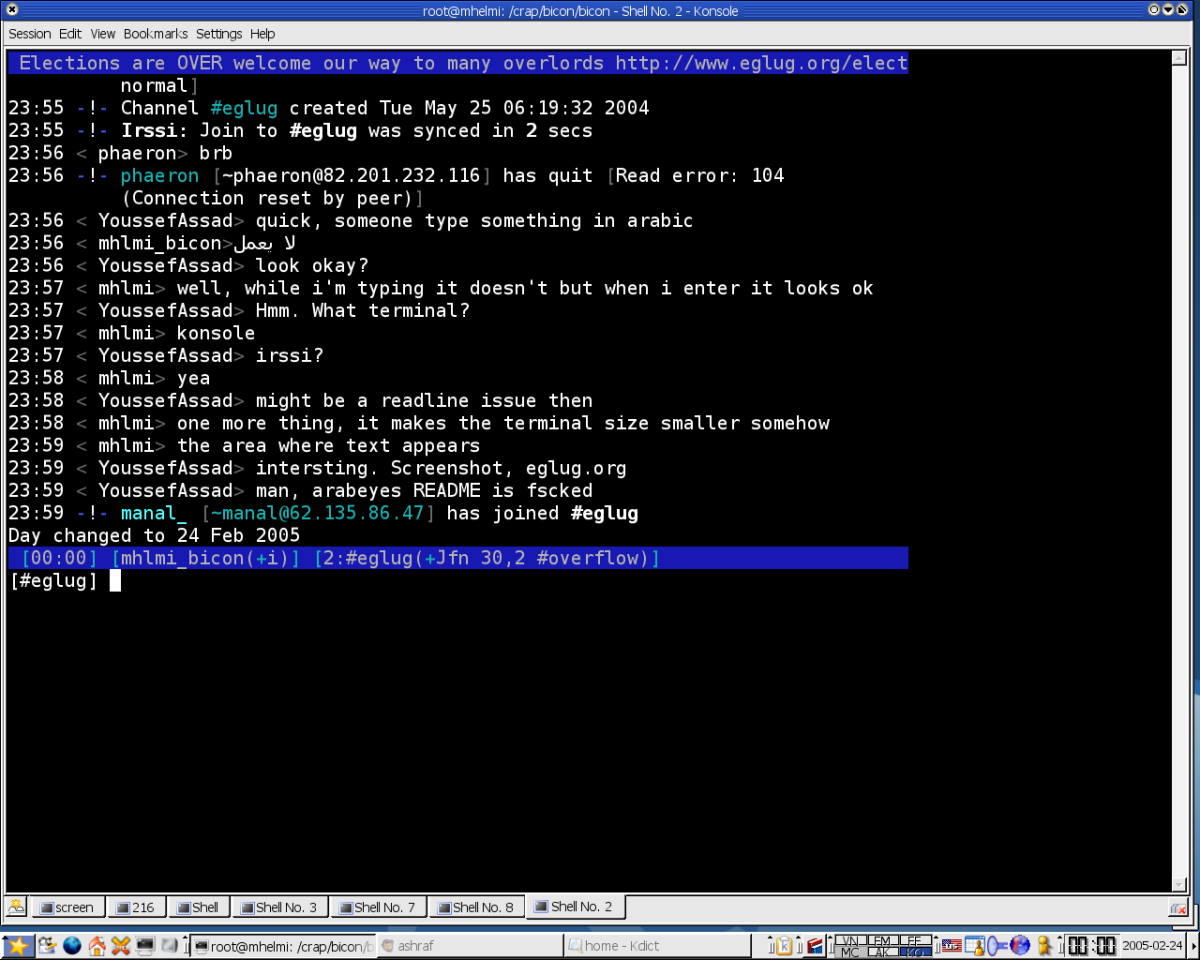This screenshot has height=960, width=1200.
Task: Launch the Konqueror globe icon in panel
Action: coord(72,945)
